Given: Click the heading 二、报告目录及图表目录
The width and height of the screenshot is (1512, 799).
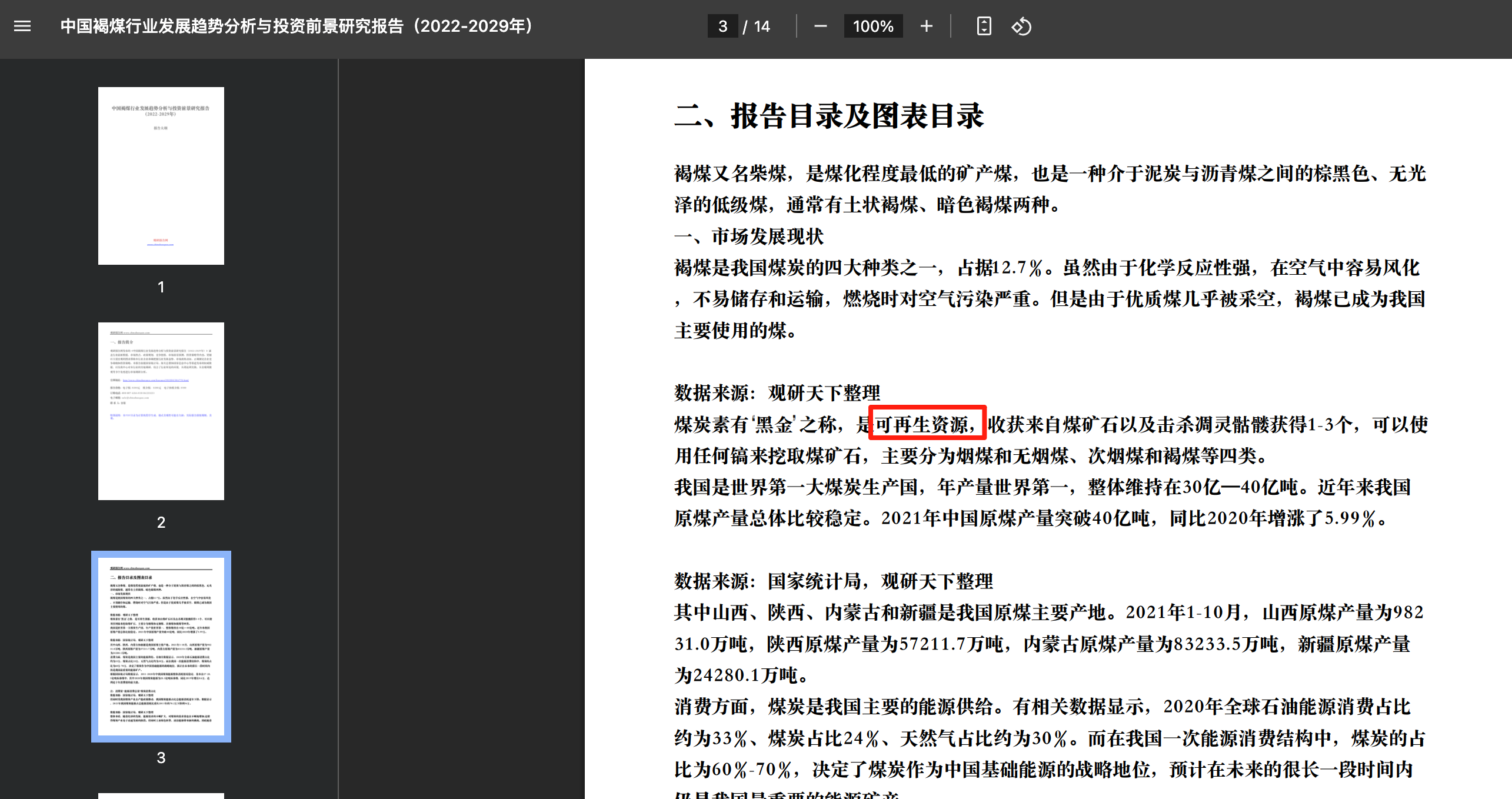Looking at the screenshot, I should click(x=828, y=115).
